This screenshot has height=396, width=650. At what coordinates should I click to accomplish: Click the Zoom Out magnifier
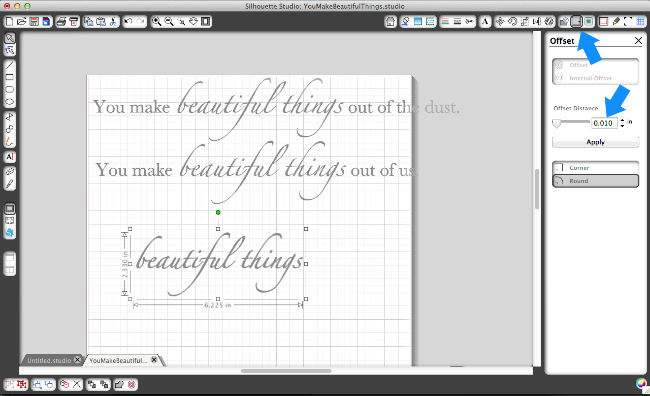pos(169,21)
